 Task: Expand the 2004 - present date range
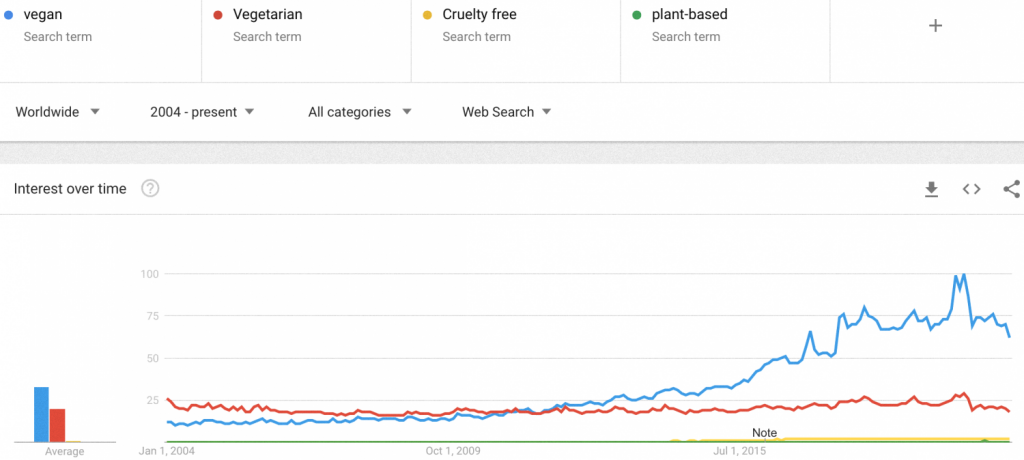point(202,112)
